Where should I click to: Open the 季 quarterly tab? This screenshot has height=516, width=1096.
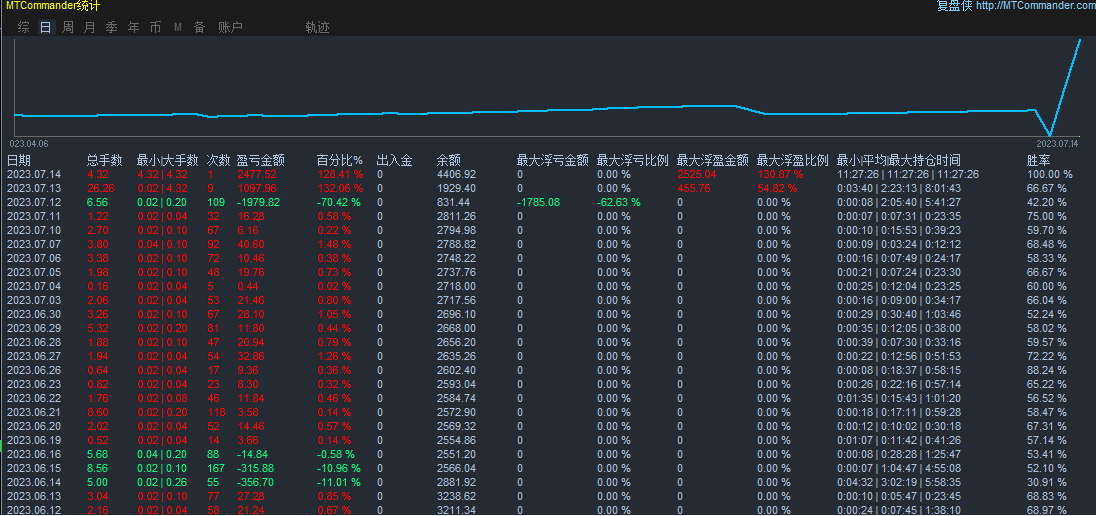pyautogui.click(x=111, y=27)
